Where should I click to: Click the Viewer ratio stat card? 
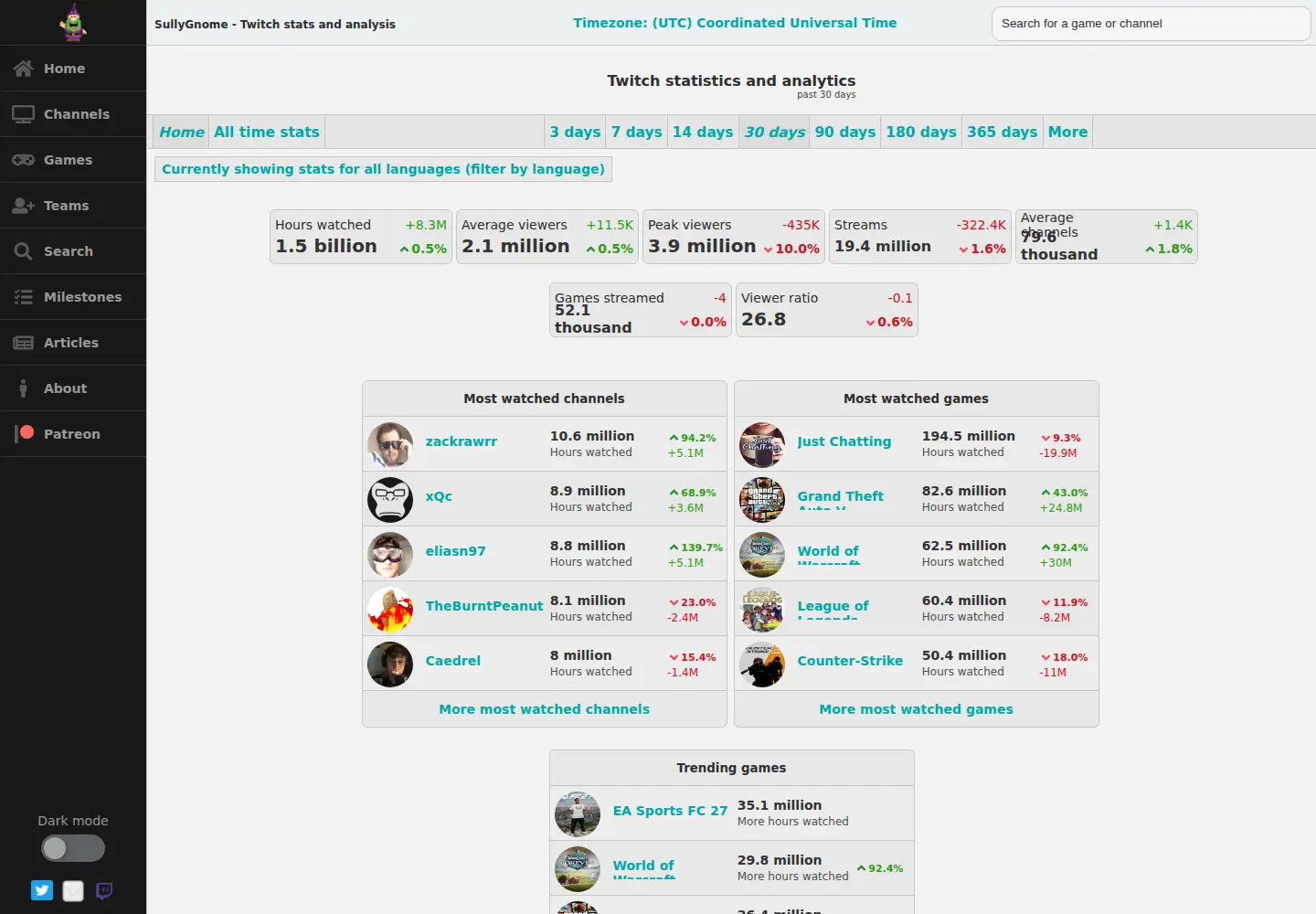coord(827,310)
